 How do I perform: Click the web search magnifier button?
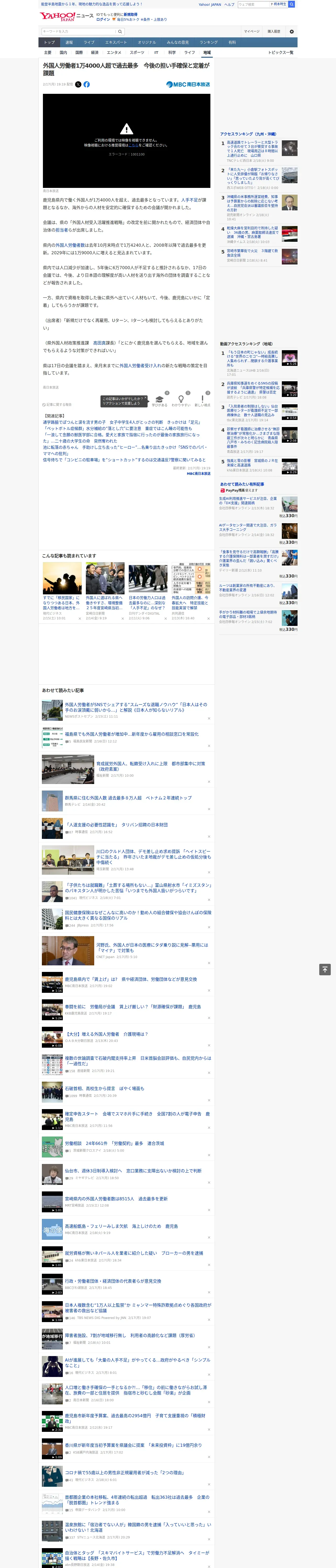[292, 4]
